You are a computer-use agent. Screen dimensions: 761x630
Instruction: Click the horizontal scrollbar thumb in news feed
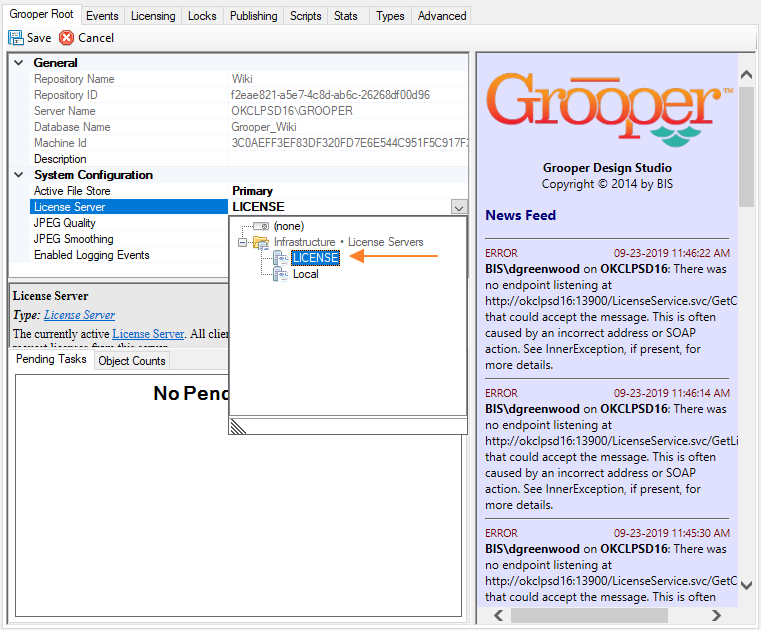589,615
